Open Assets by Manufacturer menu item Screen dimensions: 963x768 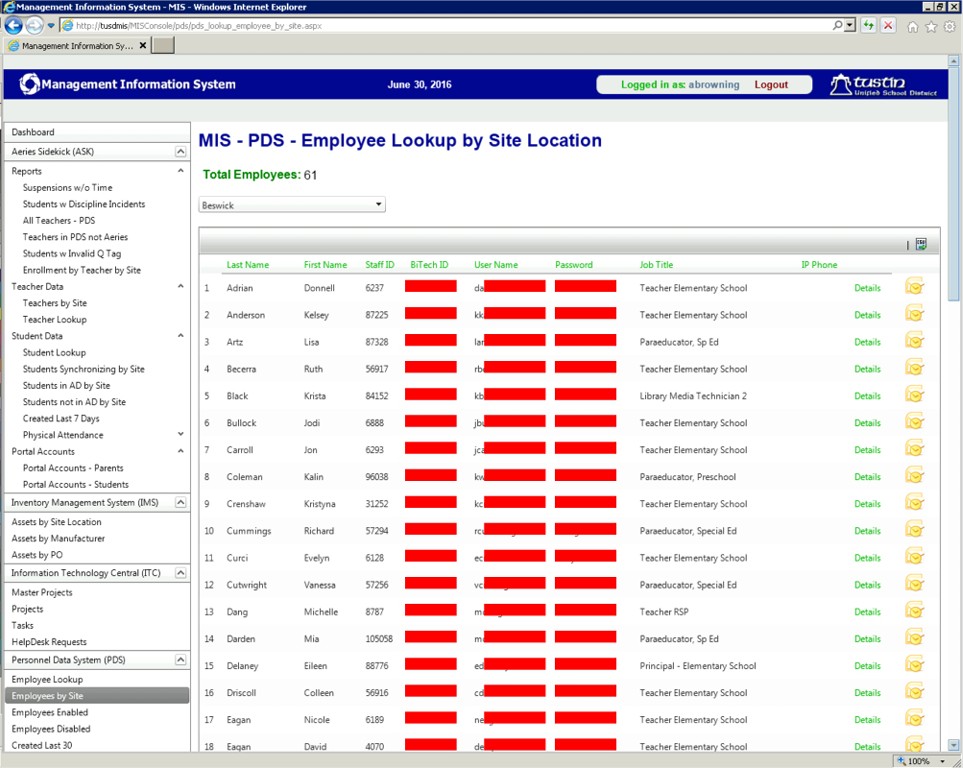click(58, 538)
